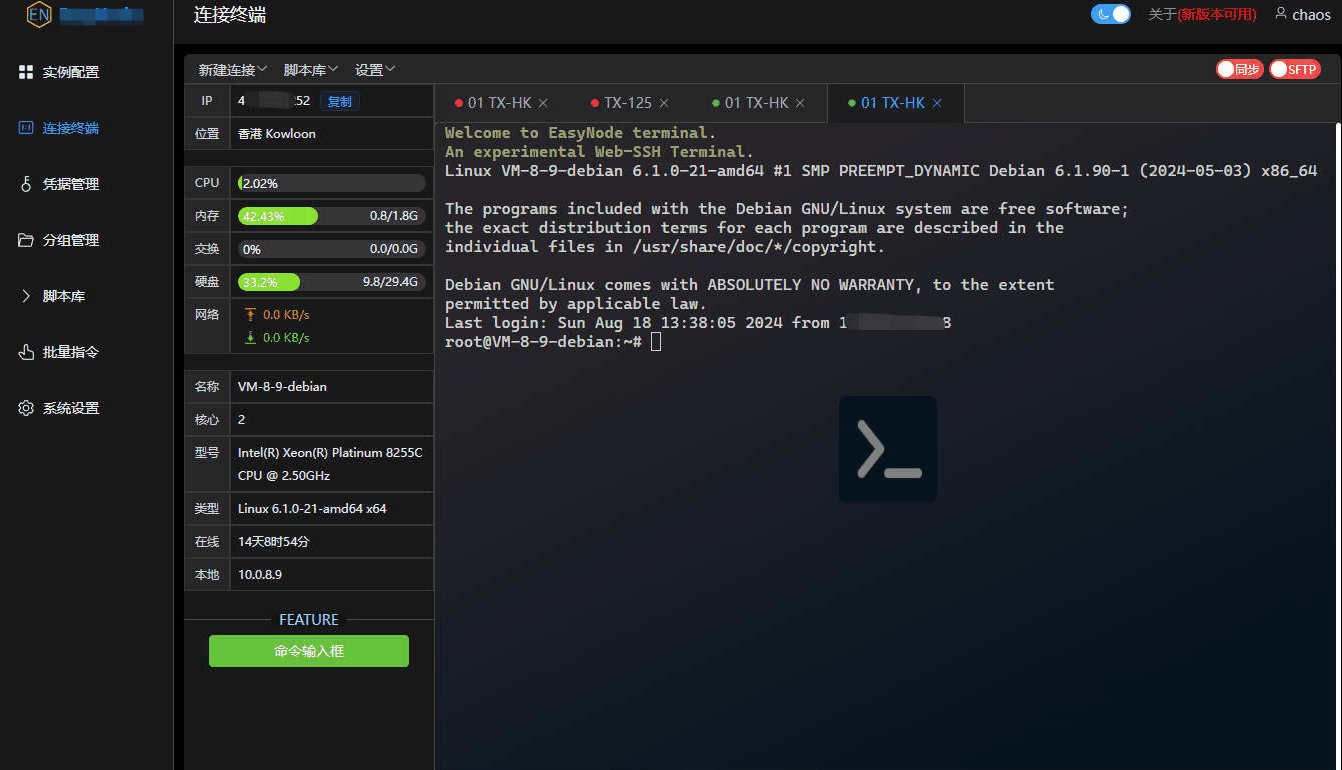1342x770 pixels.
Task: Expand the 新建连接 dropdown
Action: coord(233,70)
